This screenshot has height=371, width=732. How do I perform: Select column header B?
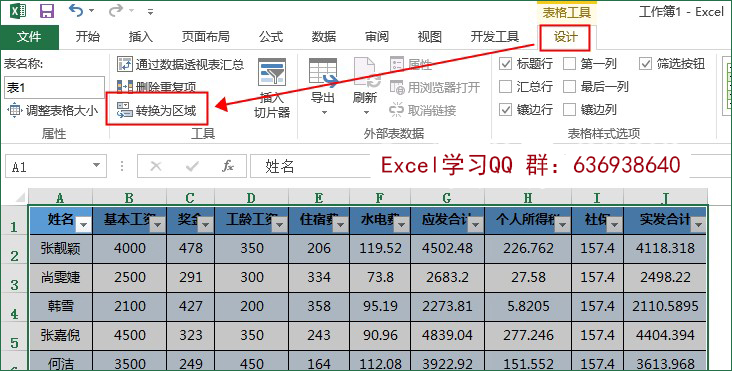[x=129, y=197]
